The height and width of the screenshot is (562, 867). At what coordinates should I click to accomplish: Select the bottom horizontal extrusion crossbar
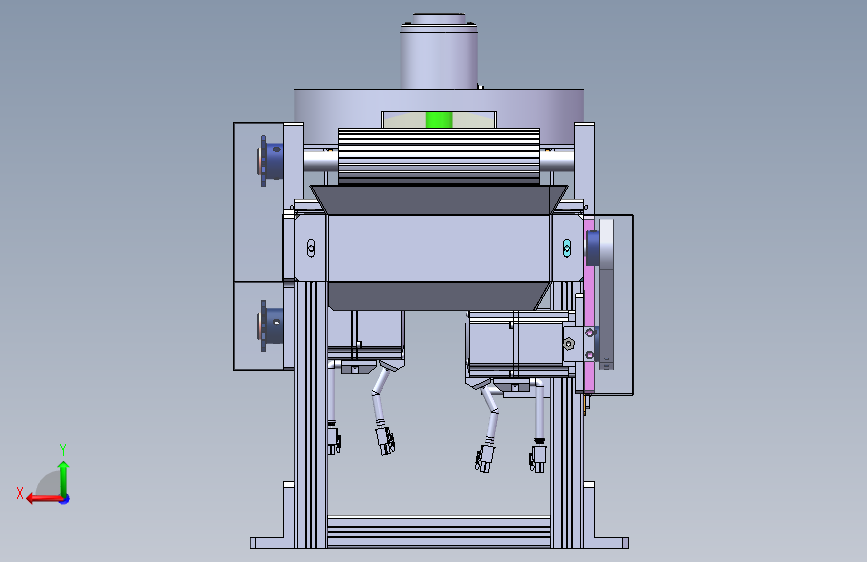coord(438,532)
